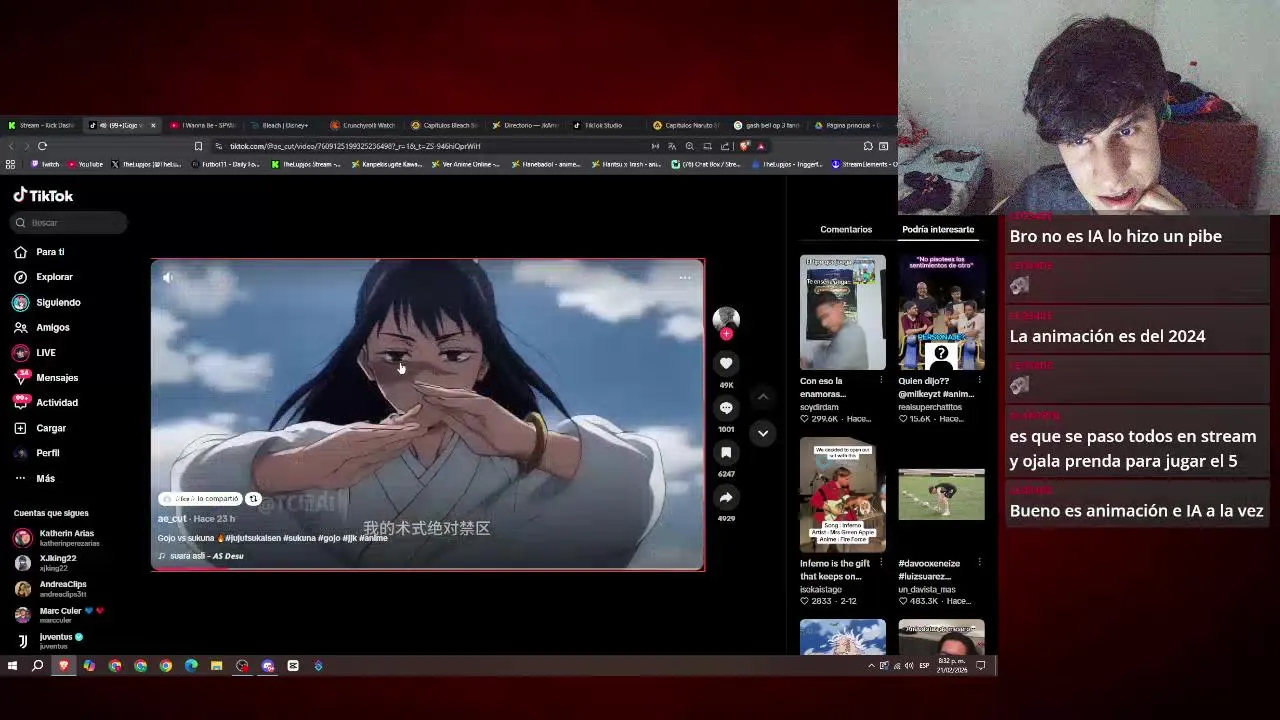Expand the Más options menu

coord(35,479)
